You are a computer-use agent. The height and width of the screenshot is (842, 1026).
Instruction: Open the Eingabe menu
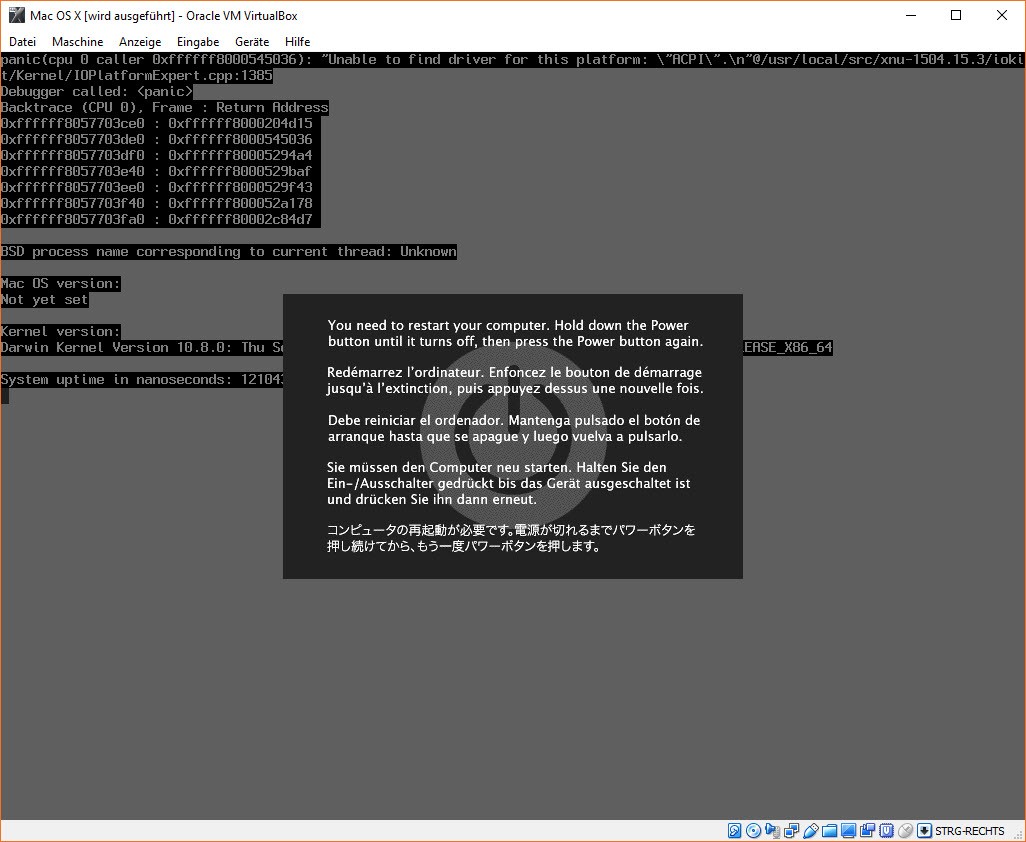pos(198,42)
